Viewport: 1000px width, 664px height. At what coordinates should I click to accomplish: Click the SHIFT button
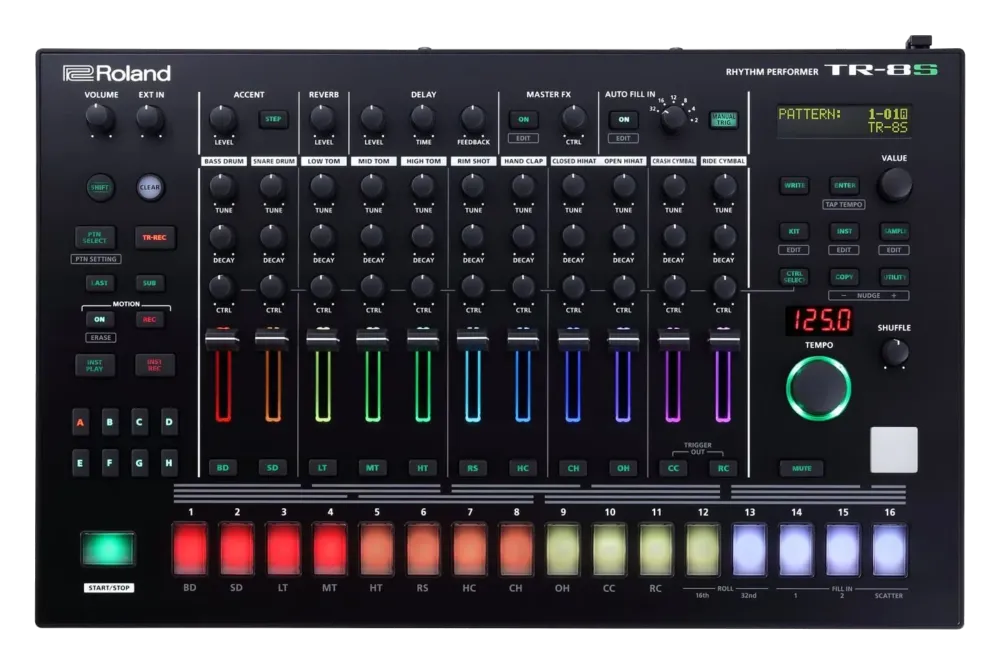100,188
